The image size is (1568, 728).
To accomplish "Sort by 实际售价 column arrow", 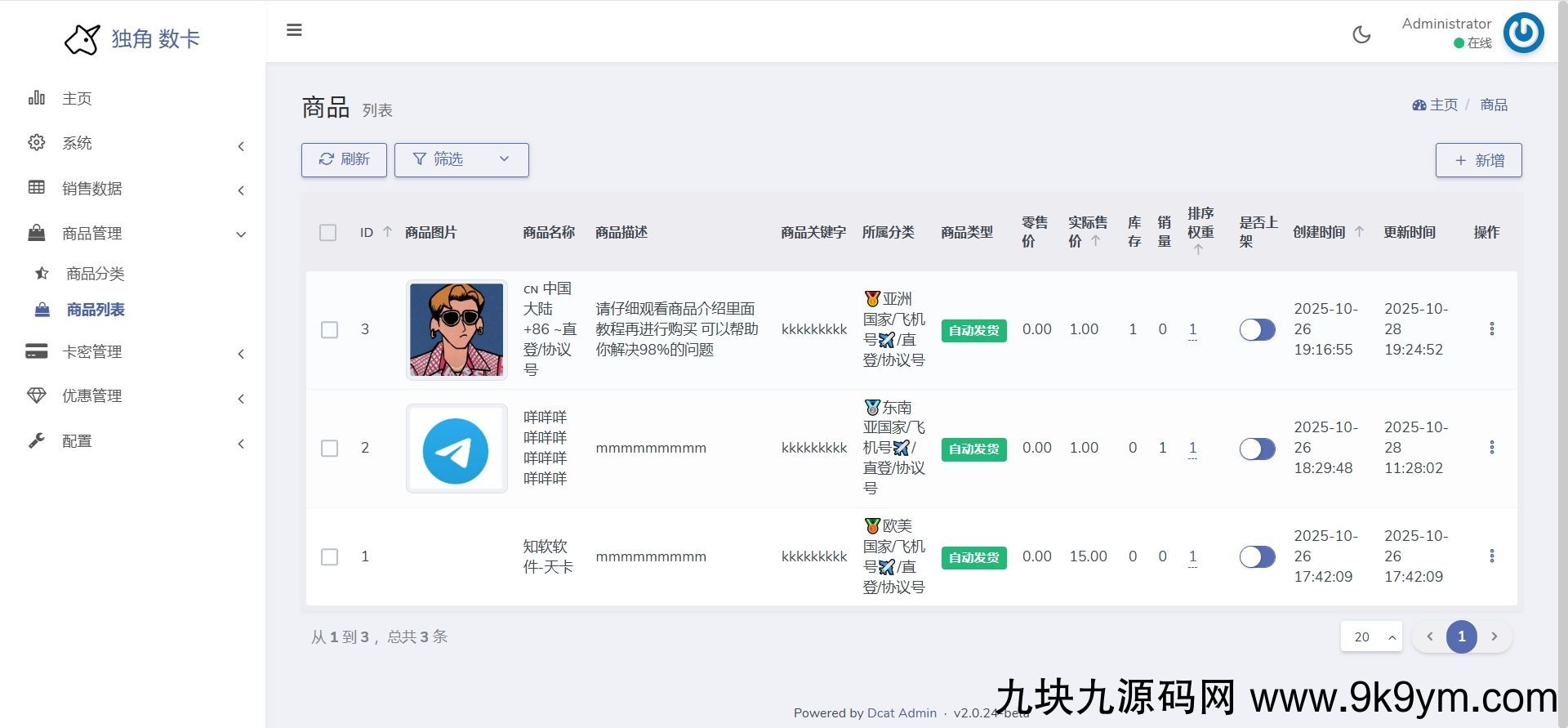I will [x=1096, y=240].
